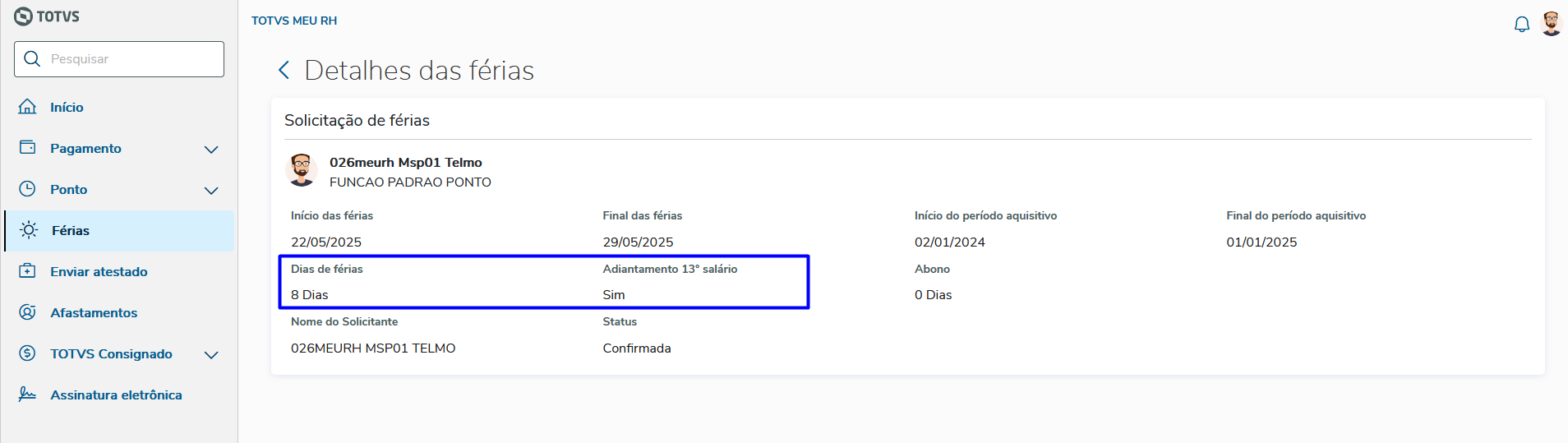The height and width of the screenshot is (443, 1568).
Task: Go to Afastamentos page
Action: 94,313
